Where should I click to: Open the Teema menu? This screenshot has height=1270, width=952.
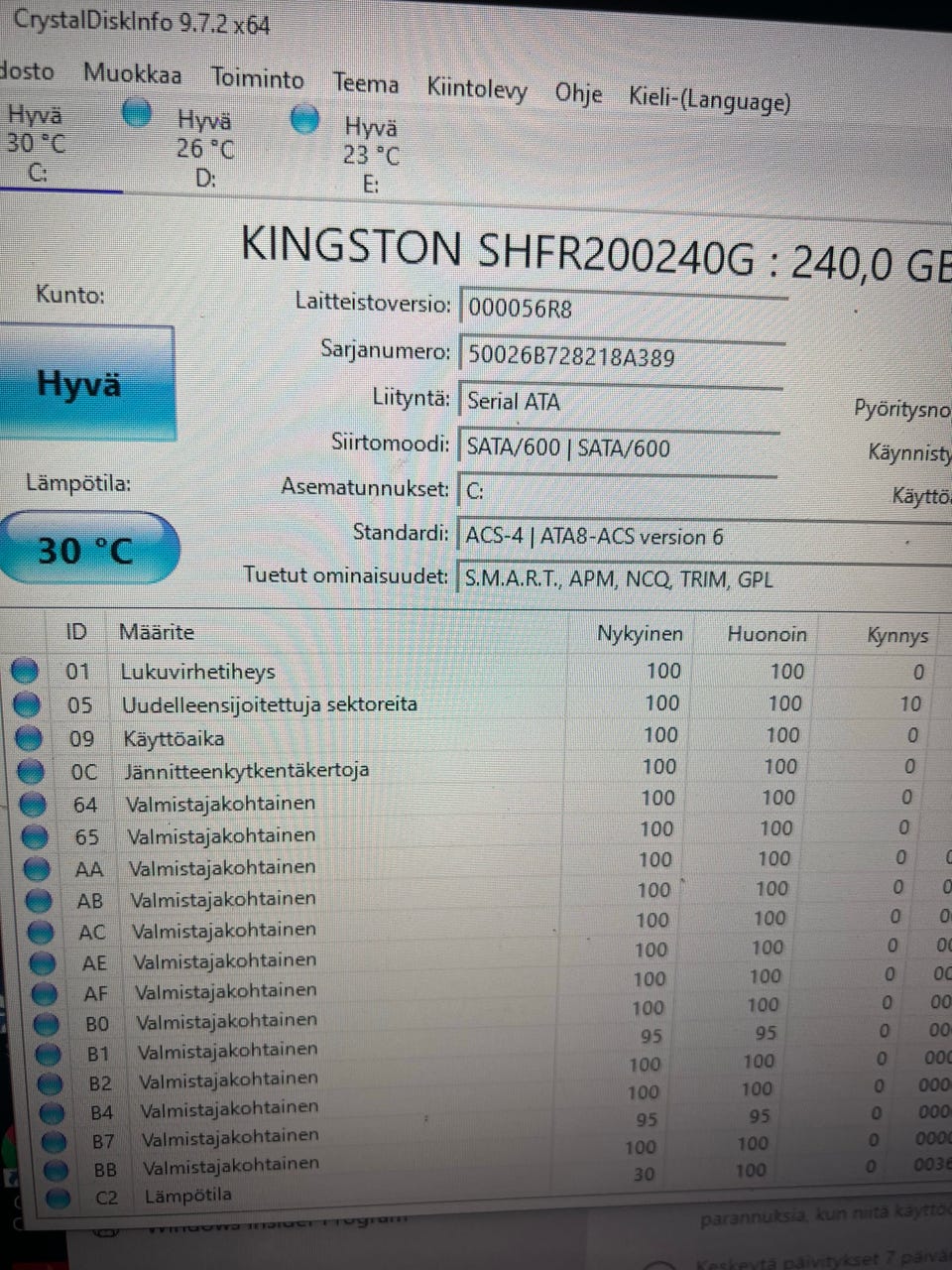click(366, 83)
